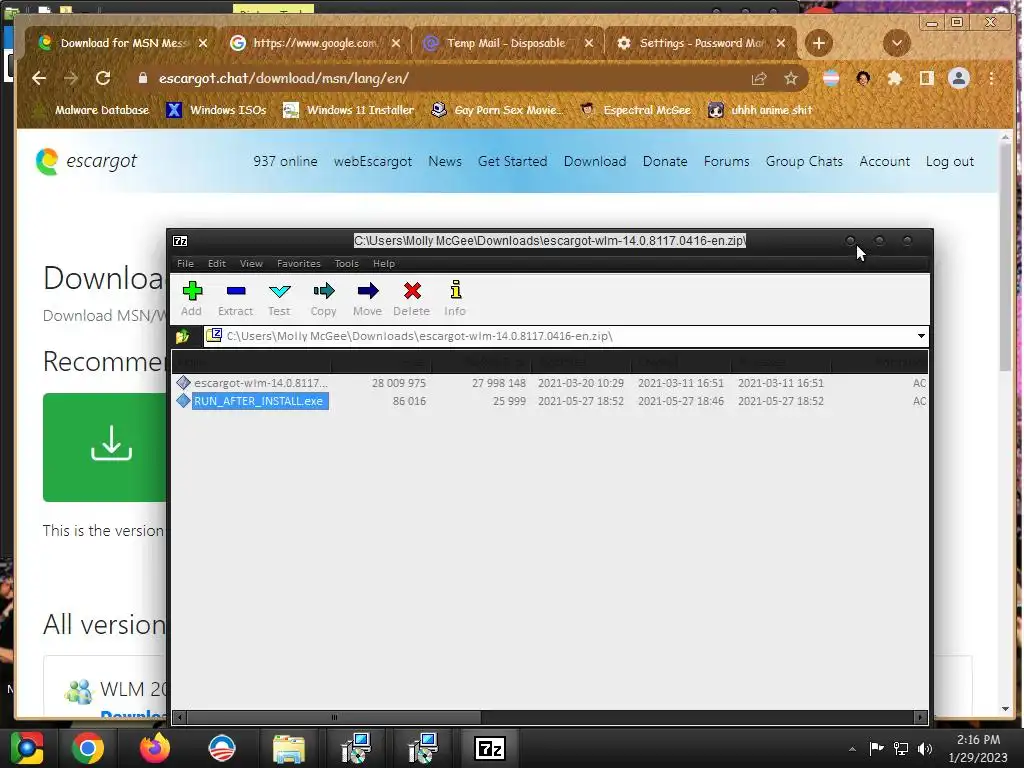Click the escargot logo on website
The image size is (1024, 768).
click(86, 161)
